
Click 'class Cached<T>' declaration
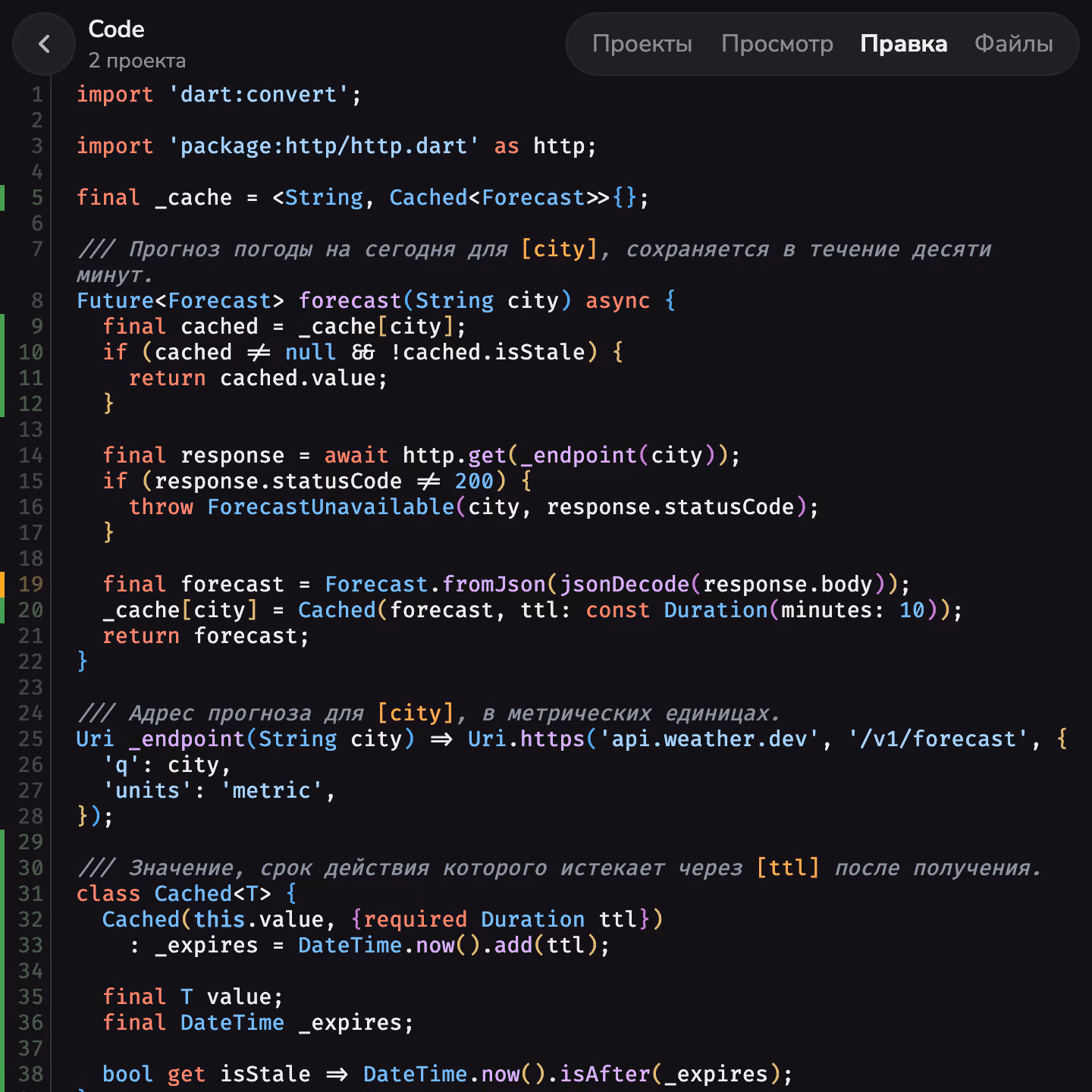(174, 894)
